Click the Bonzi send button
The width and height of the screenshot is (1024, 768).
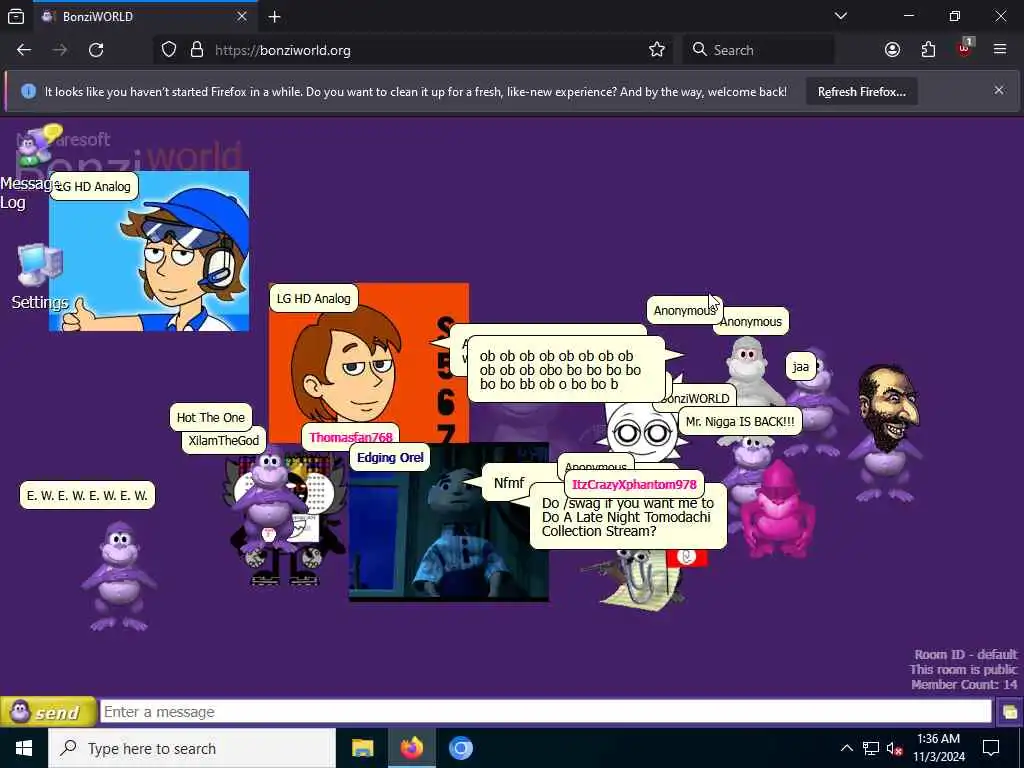click(x=48, y=712)
